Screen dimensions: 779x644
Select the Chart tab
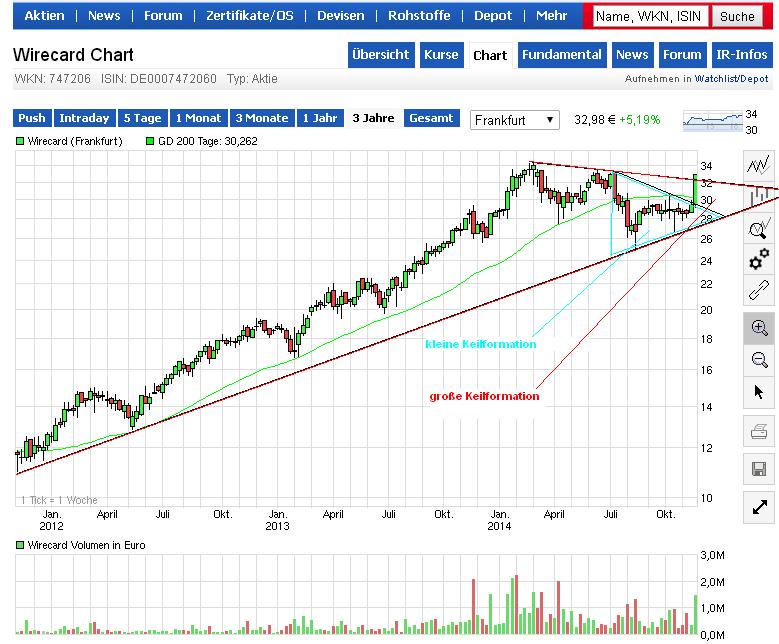click(x=490, y=55)
